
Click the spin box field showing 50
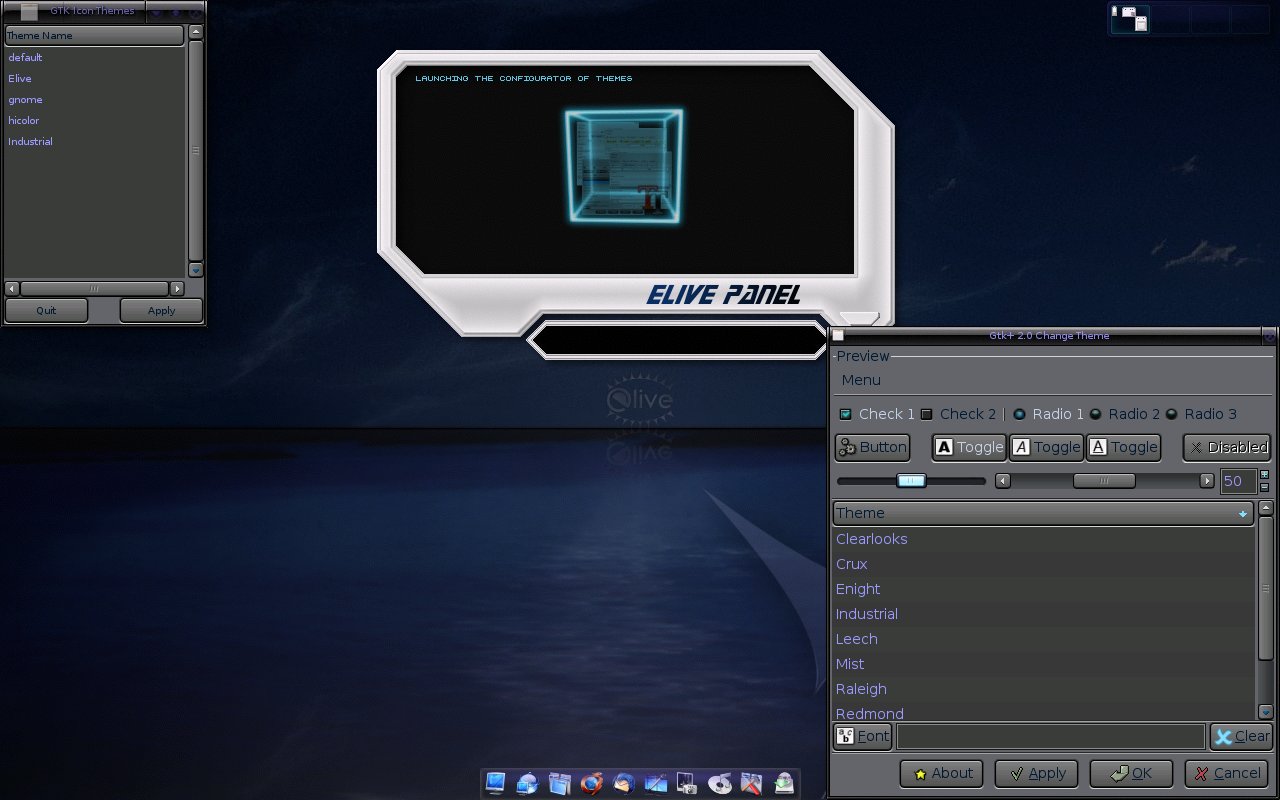(x=1238, y=481)
